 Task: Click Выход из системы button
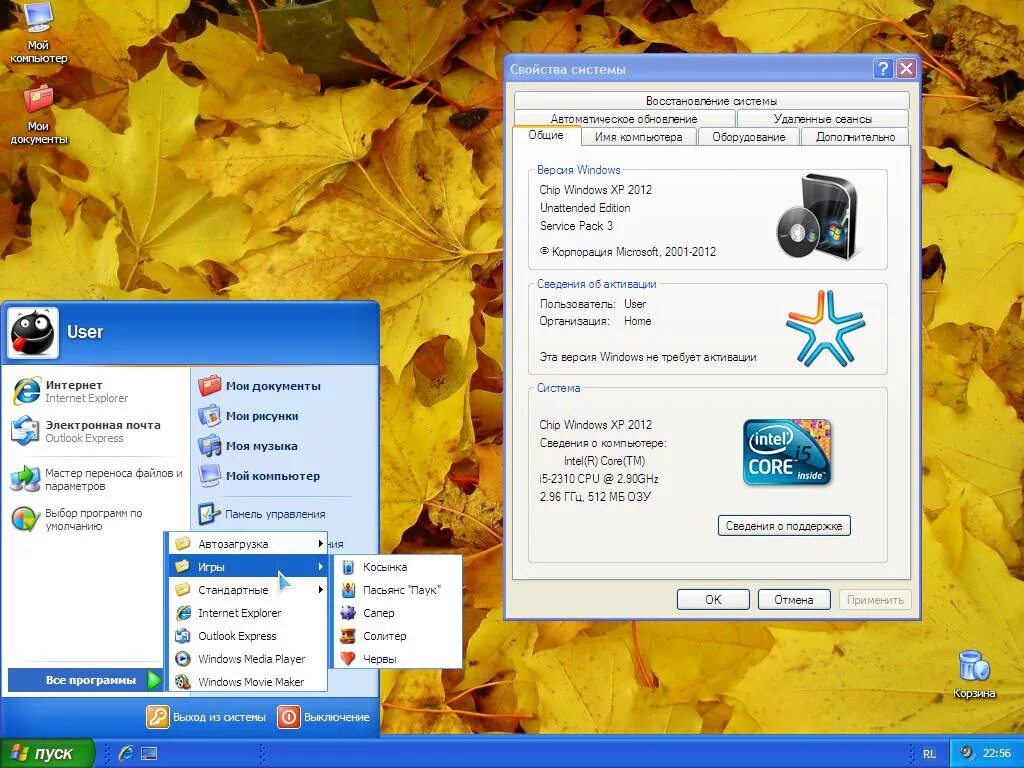tap(206, 716)
